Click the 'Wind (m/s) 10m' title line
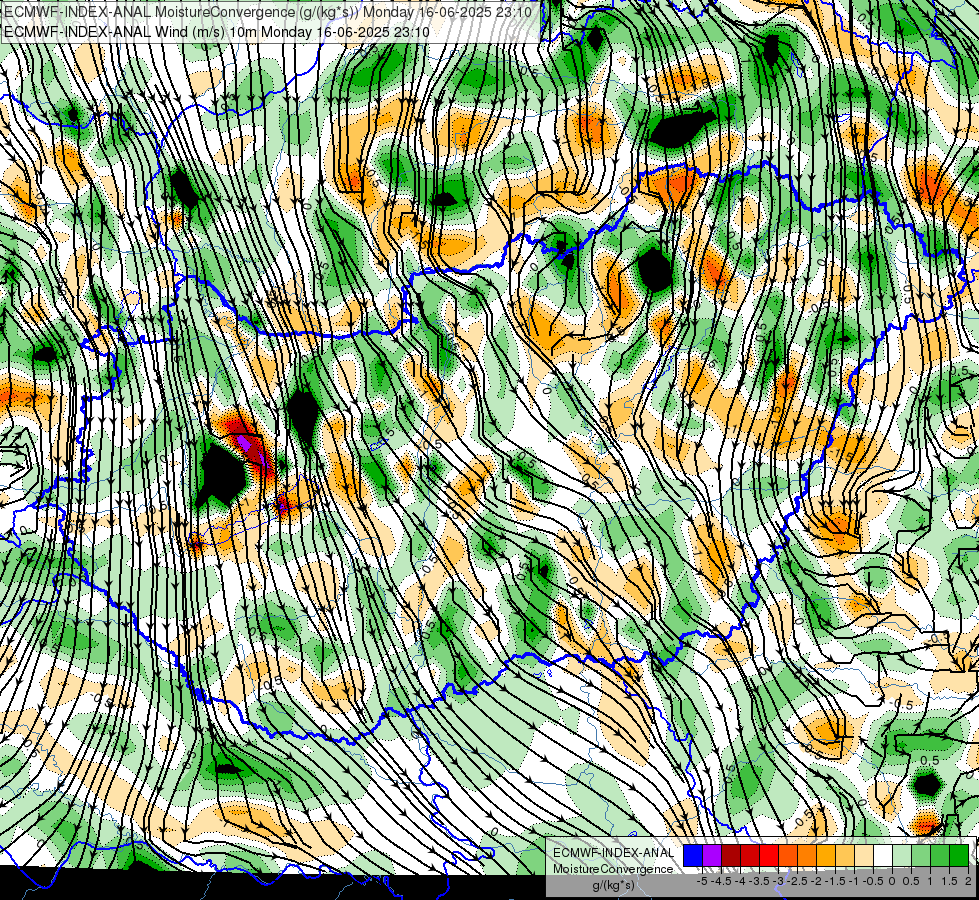This screenshot has width=979, height=900. [x=217, y=31]
